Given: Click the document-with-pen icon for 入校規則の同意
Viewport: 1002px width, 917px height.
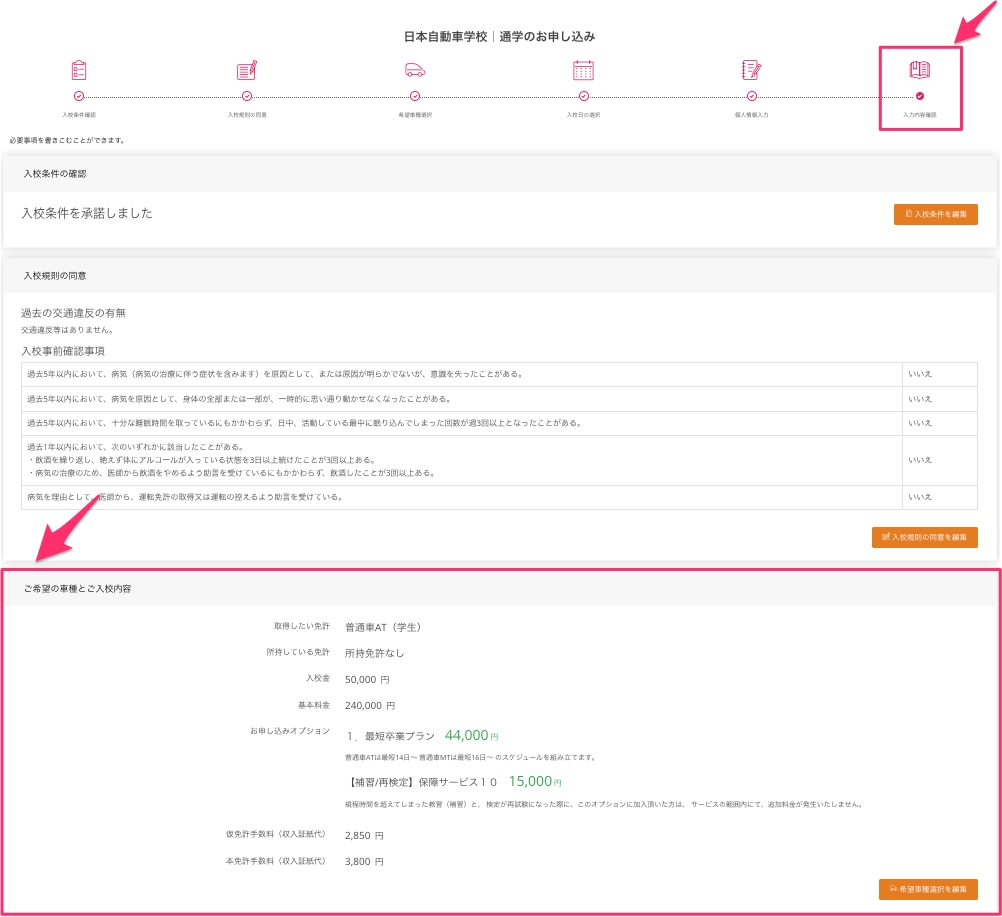Looking at the screenshot, I should coord(247,70).
